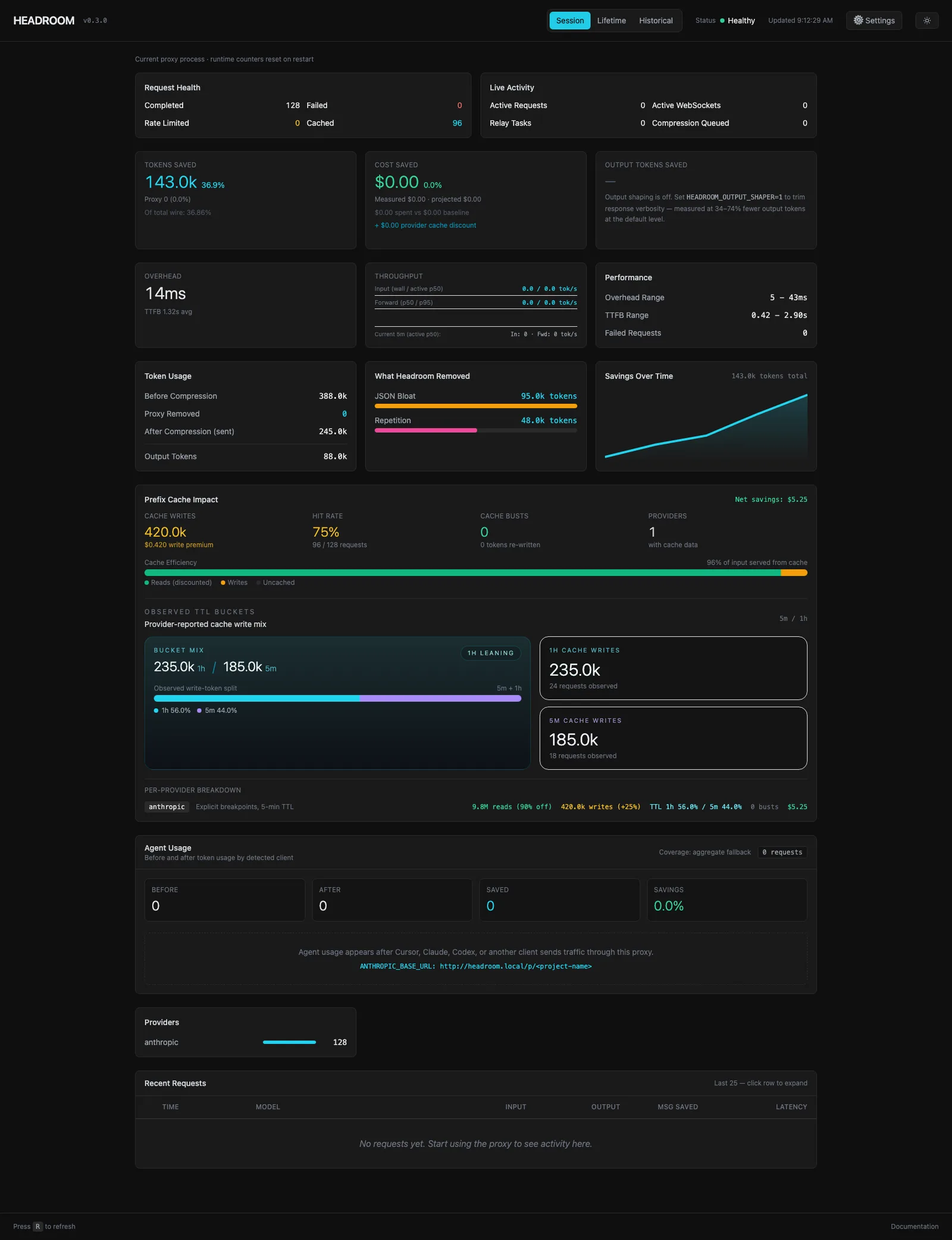Click the Net savings: $5.25 label

click(x=771, y=499)
